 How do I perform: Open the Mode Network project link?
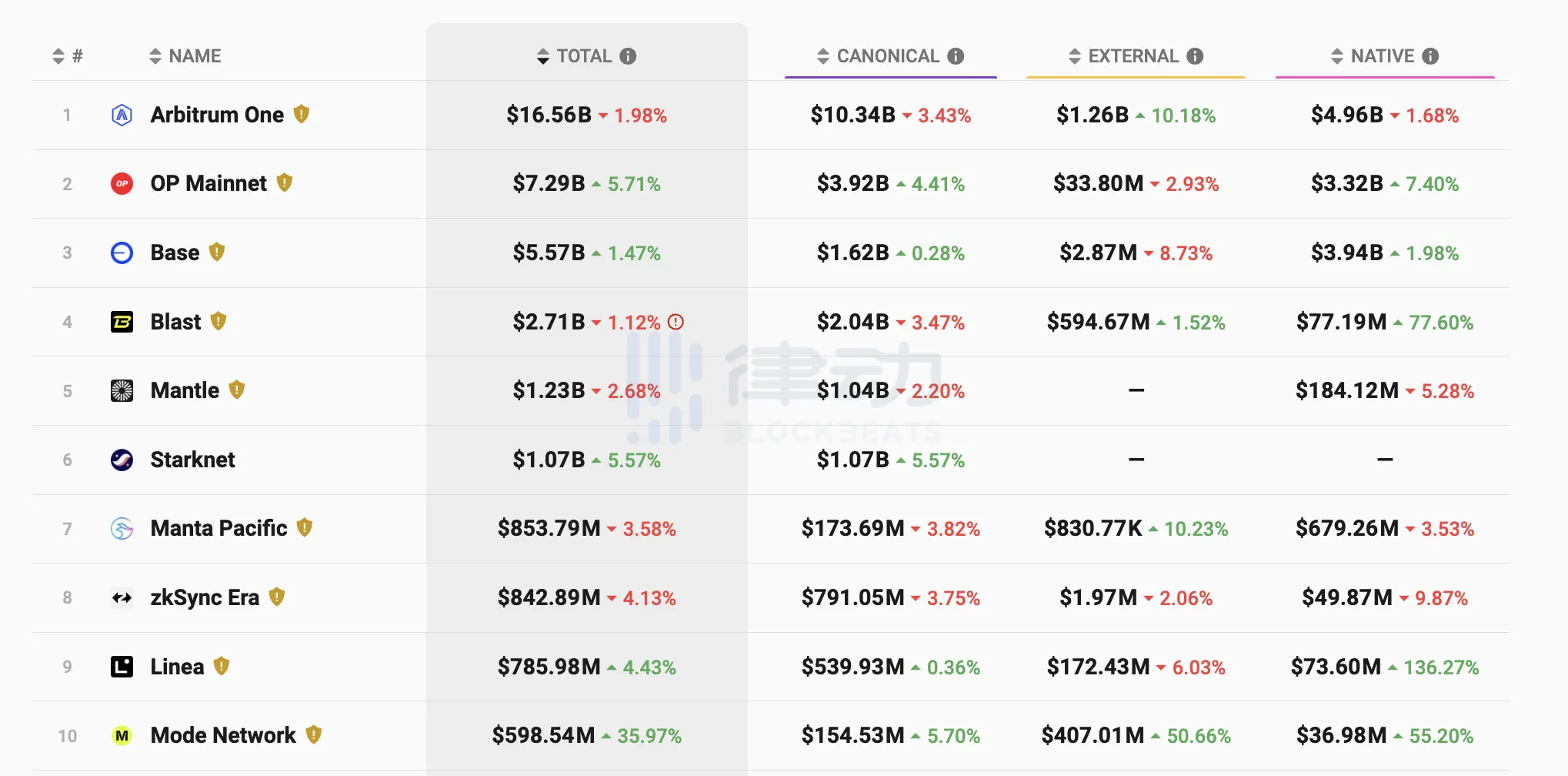[223, 736]
